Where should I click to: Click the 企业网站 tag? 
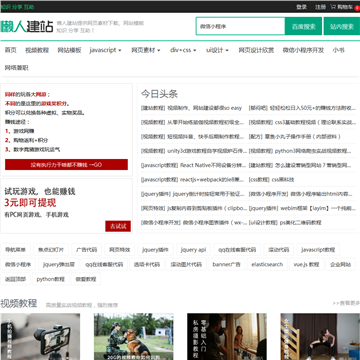pos(340,264)
